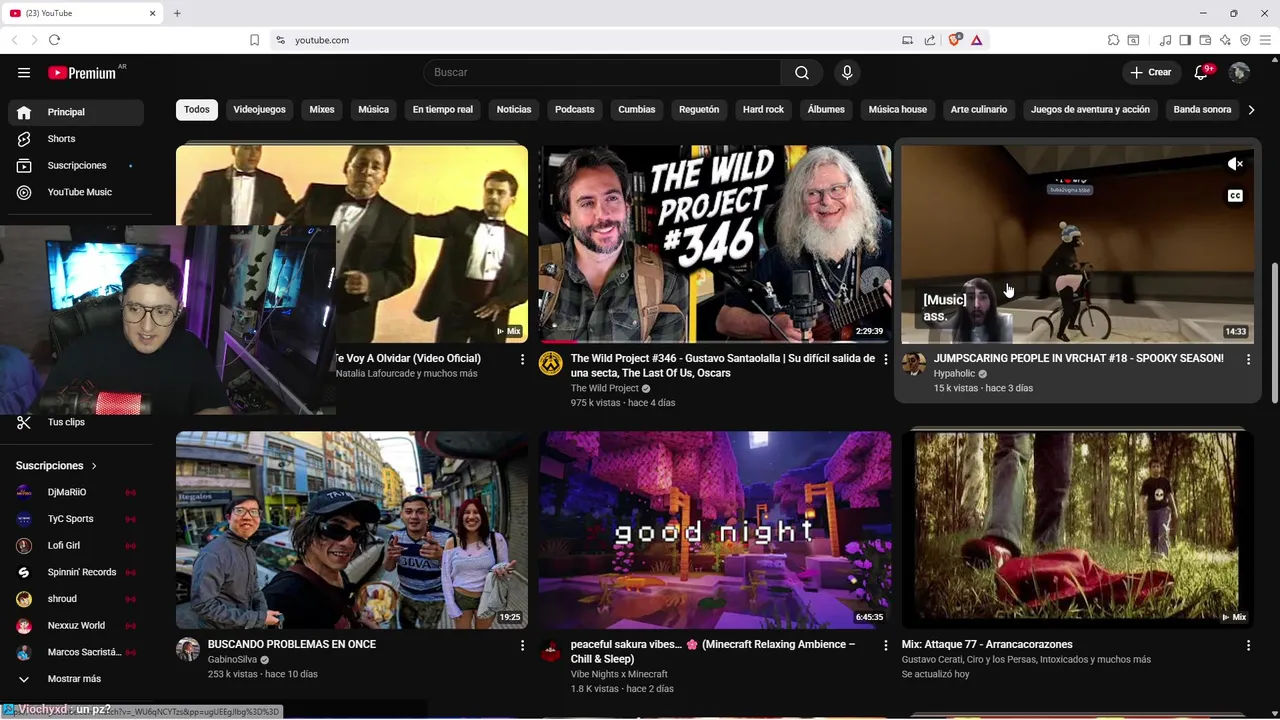
Task: Open the browser extensions puzzle icon
Action: [1113, 40]
